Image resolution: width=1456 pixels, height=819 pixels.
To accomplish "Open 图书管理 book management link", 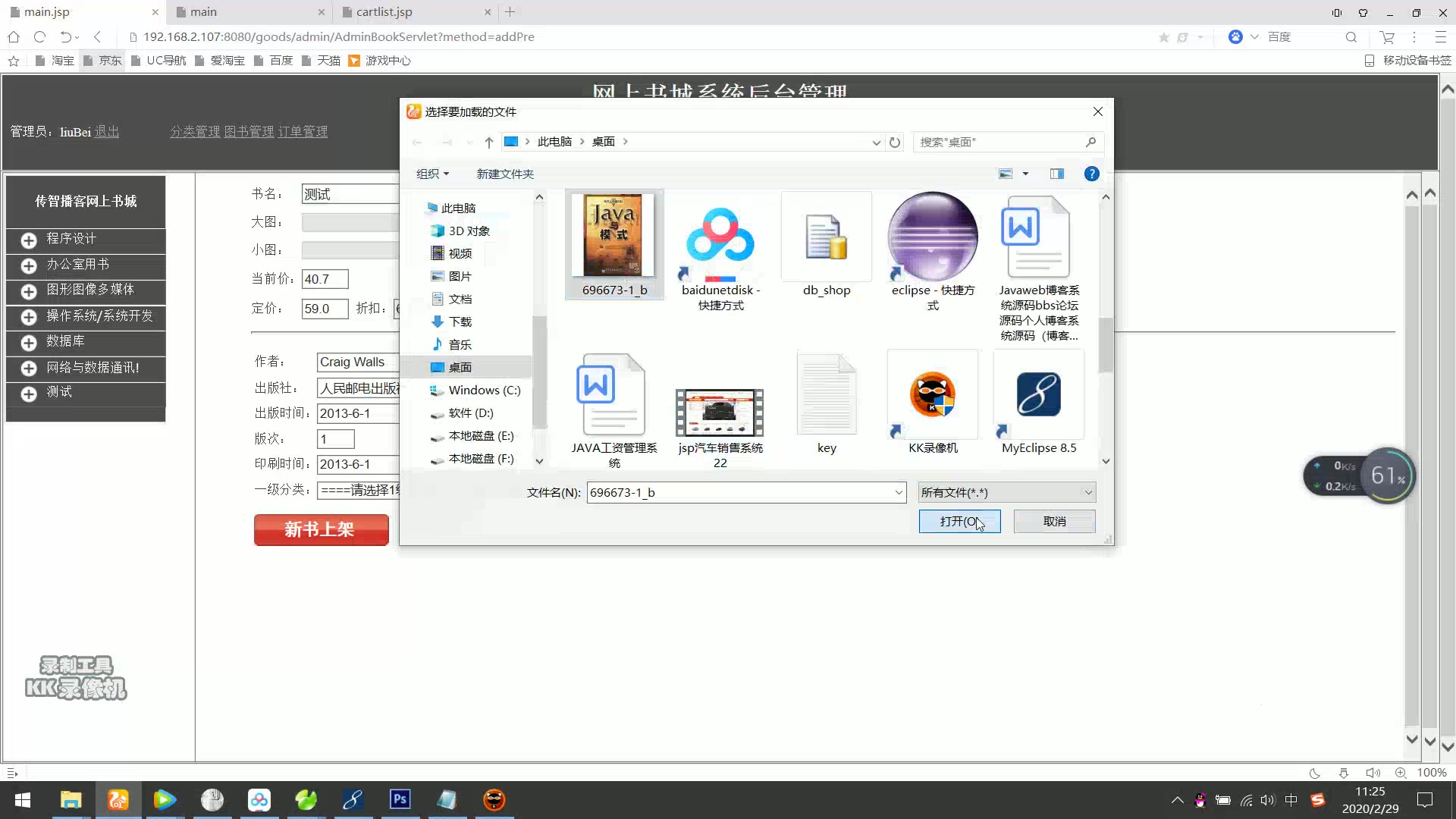I will coord(249,132).
